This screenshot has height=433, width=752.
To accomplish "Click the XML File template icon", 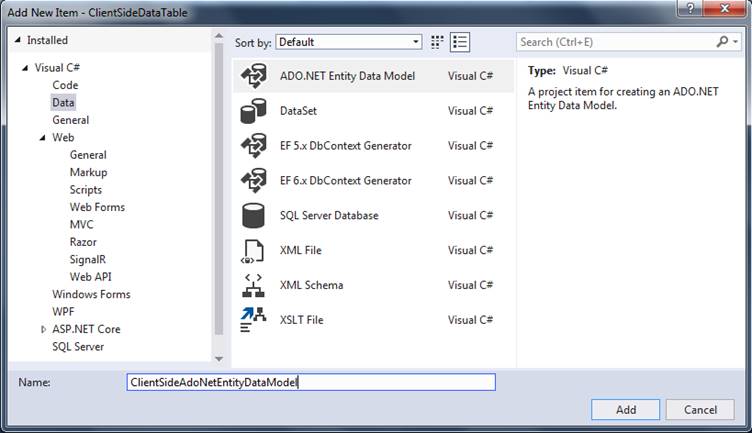I will [x=253, y=251].
